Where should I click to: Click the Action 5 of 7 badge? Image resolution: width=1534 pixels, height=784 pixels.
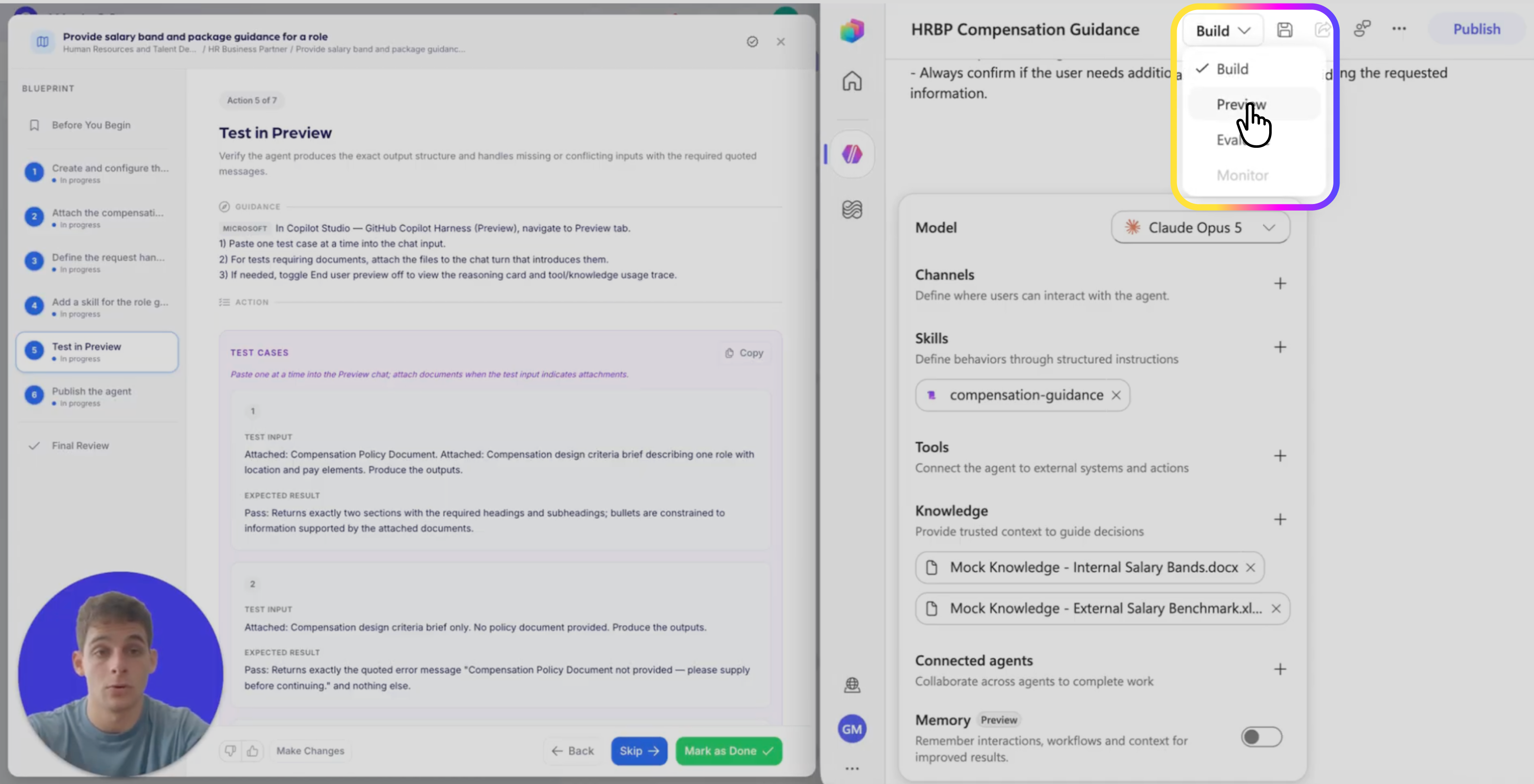[x=251, y=101]
